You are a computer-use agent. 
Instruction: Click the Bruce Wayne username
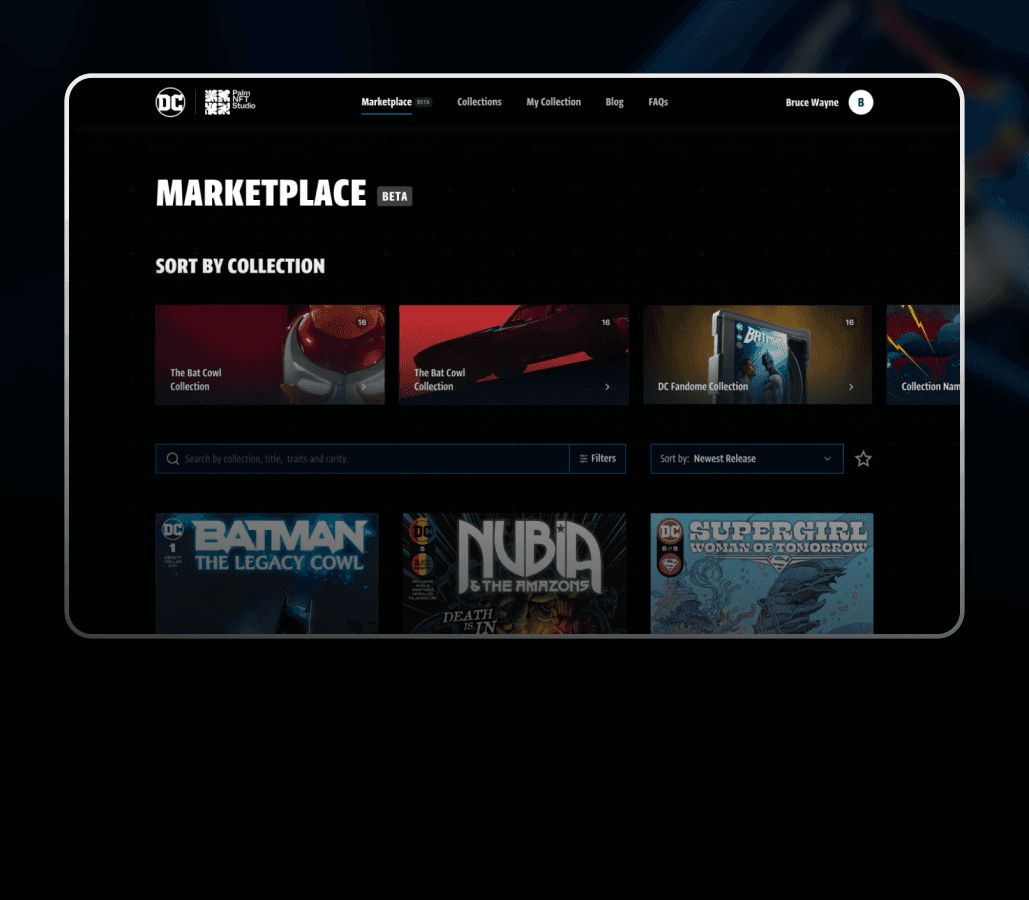812,102
